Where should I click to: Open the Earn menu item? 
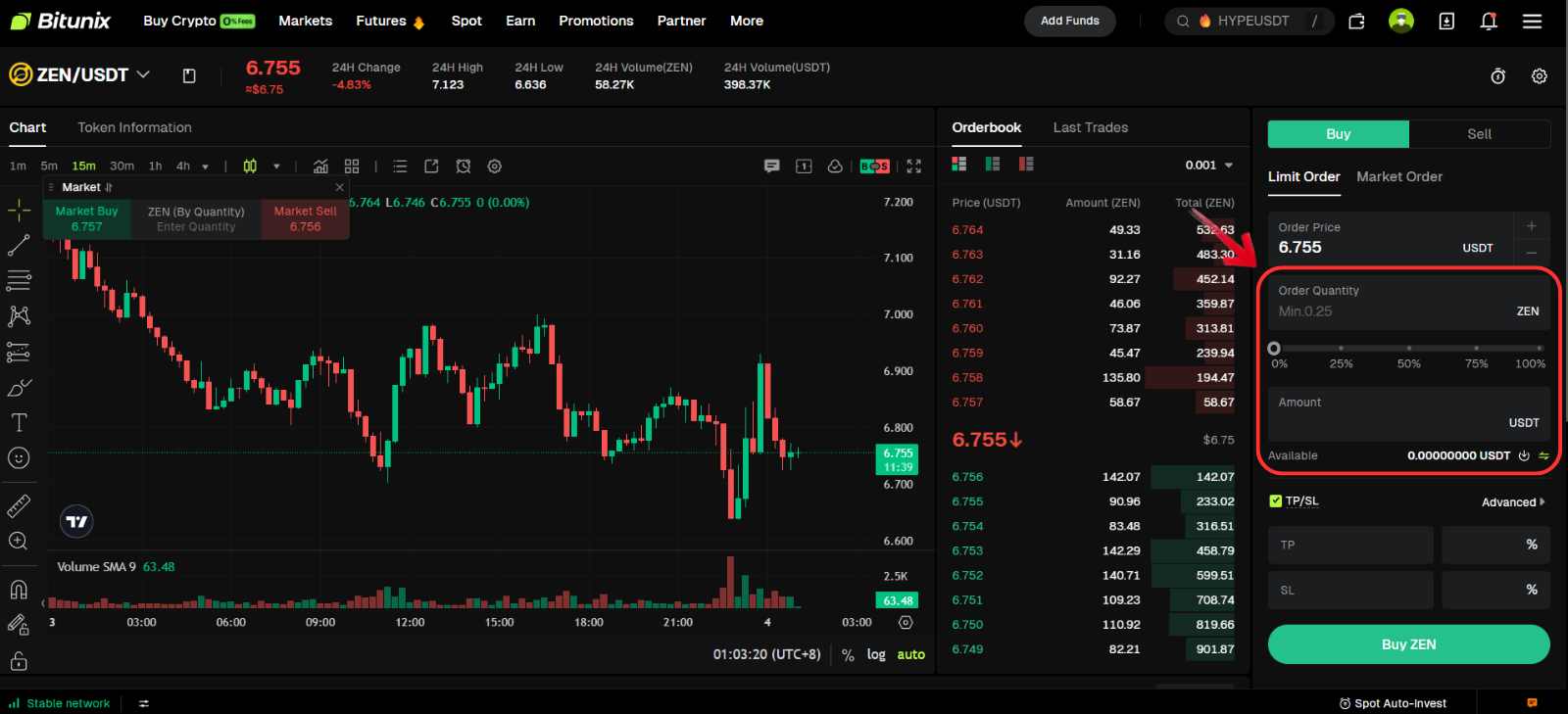520,21
